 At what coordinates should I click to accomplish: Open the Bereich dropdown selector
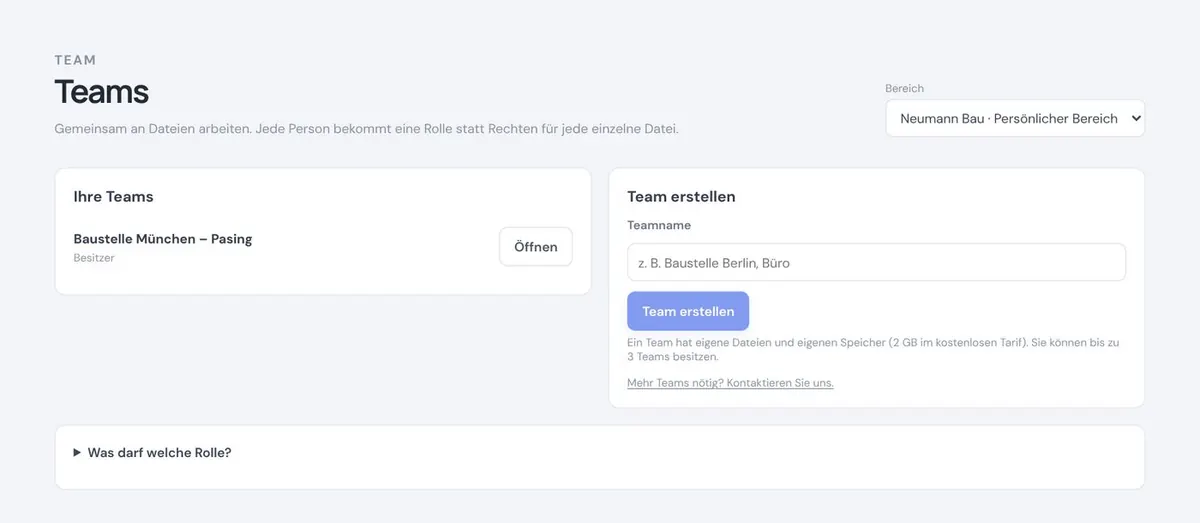[1015, 118]
